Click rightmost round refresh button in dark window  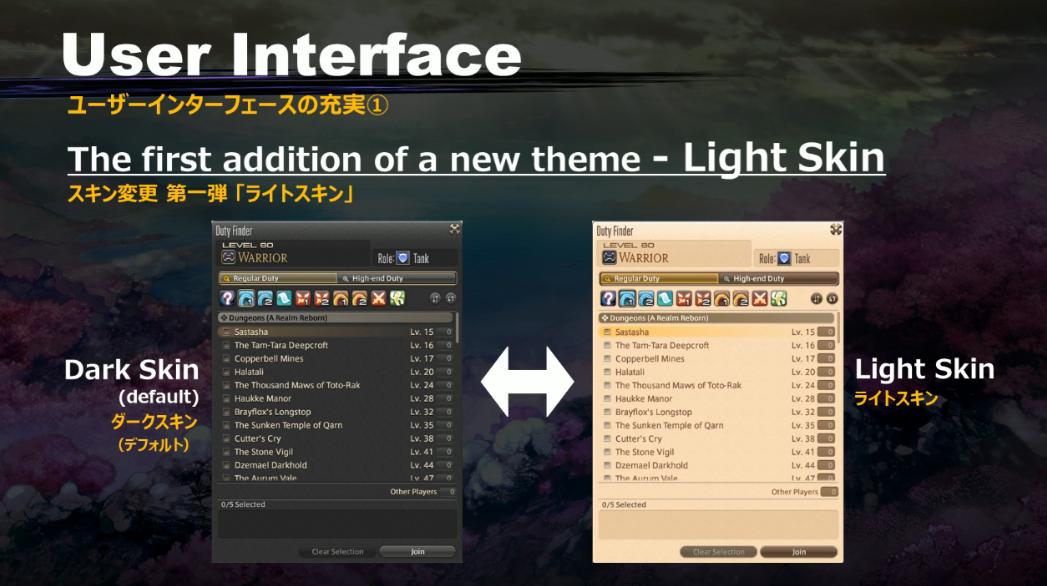451,298
